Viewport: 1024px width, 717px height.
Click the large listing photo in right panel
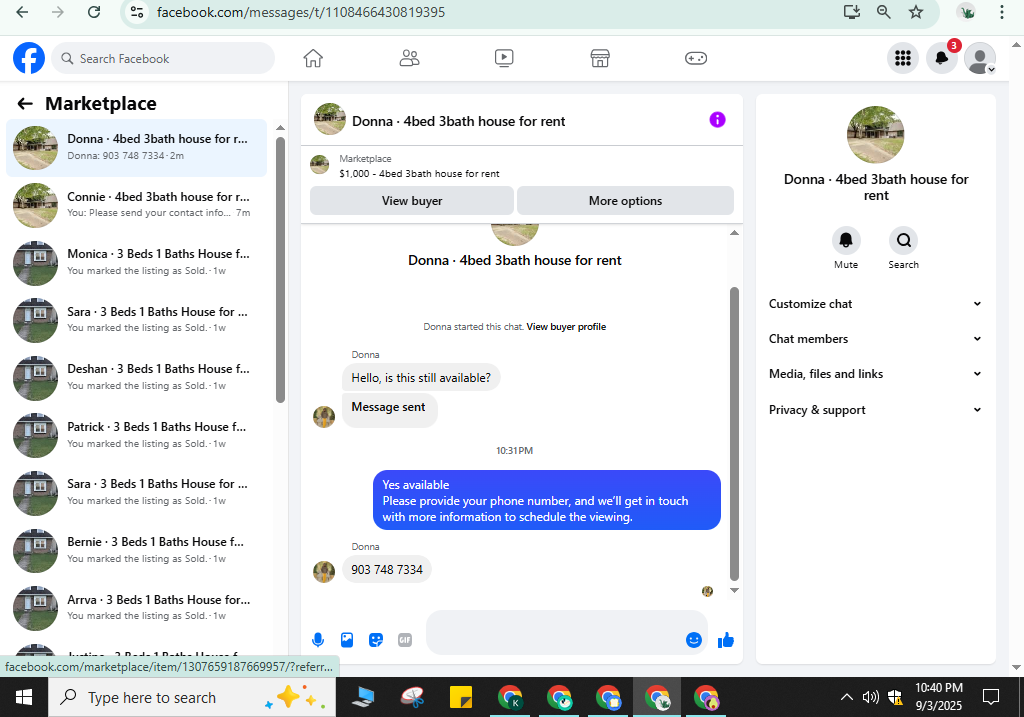point(875,135)
